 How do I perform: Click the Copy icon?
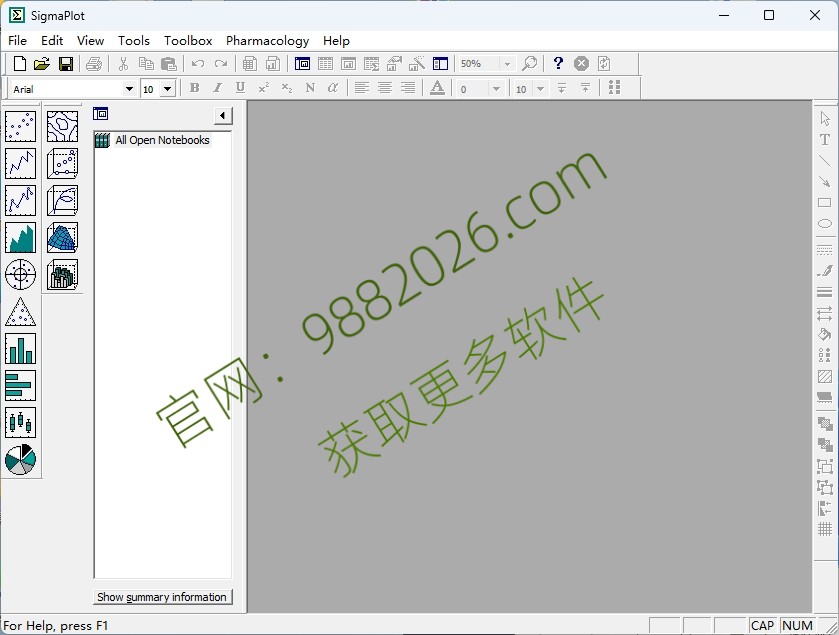pos(146,64)
